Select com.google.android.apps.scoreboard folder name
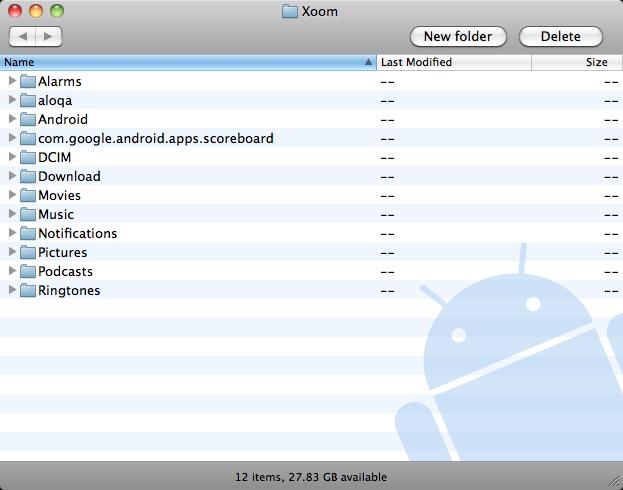623x490 pixels. point(156,138)
